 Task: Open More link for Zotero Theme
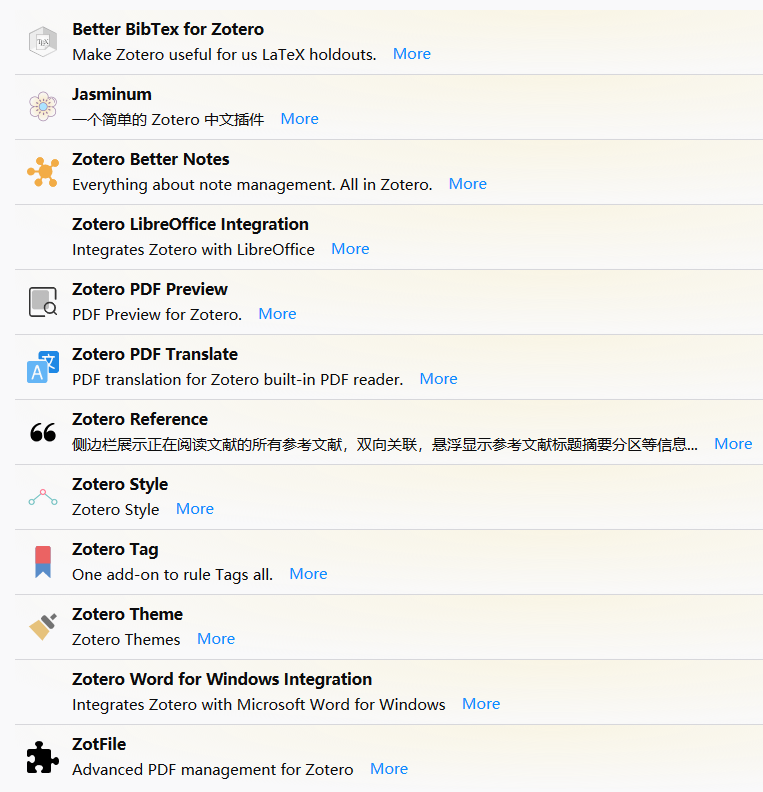(216, 639)
